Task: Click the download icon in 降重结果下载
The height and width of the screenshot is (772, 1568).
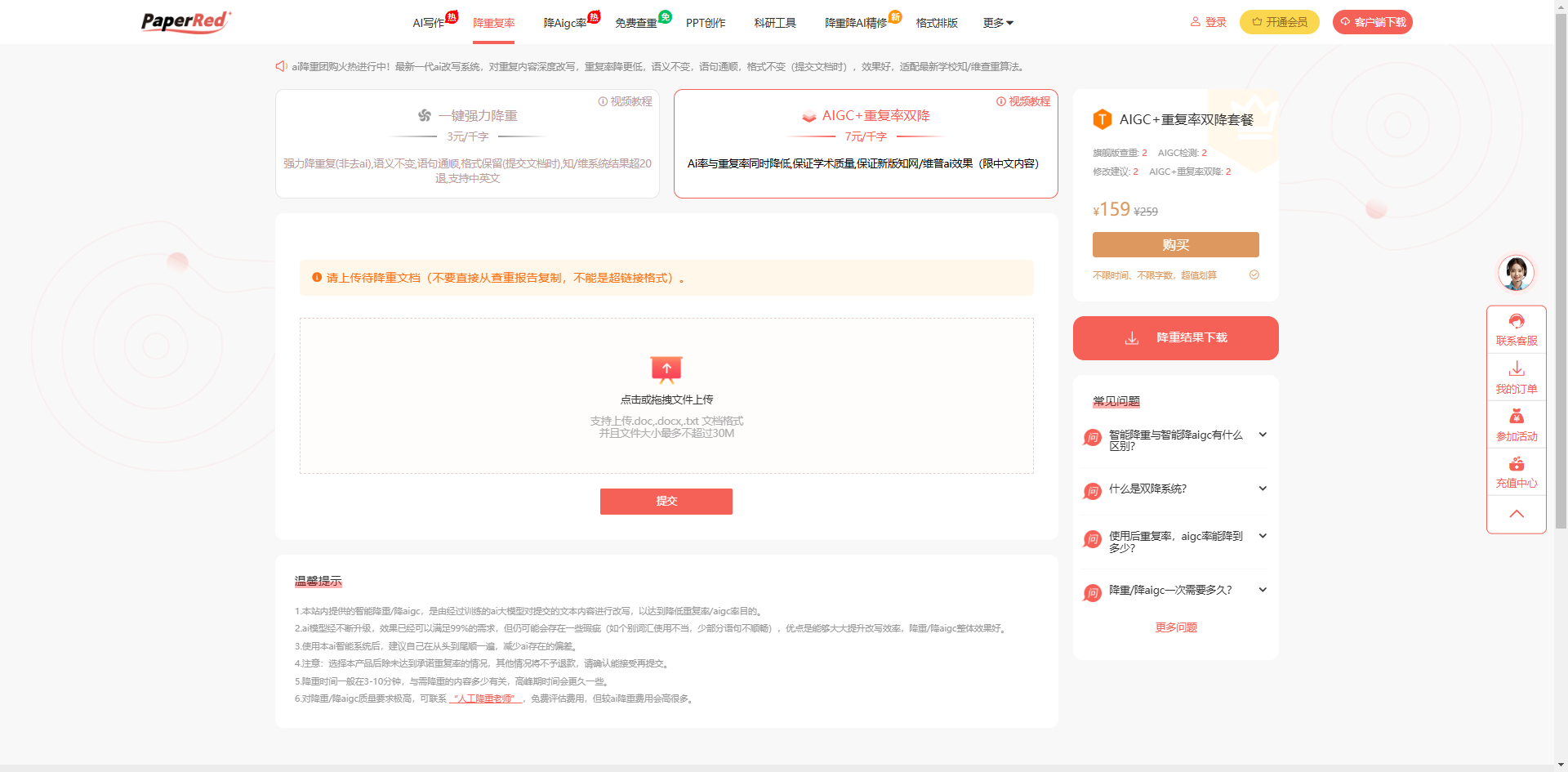Action: pos(1132,338)
